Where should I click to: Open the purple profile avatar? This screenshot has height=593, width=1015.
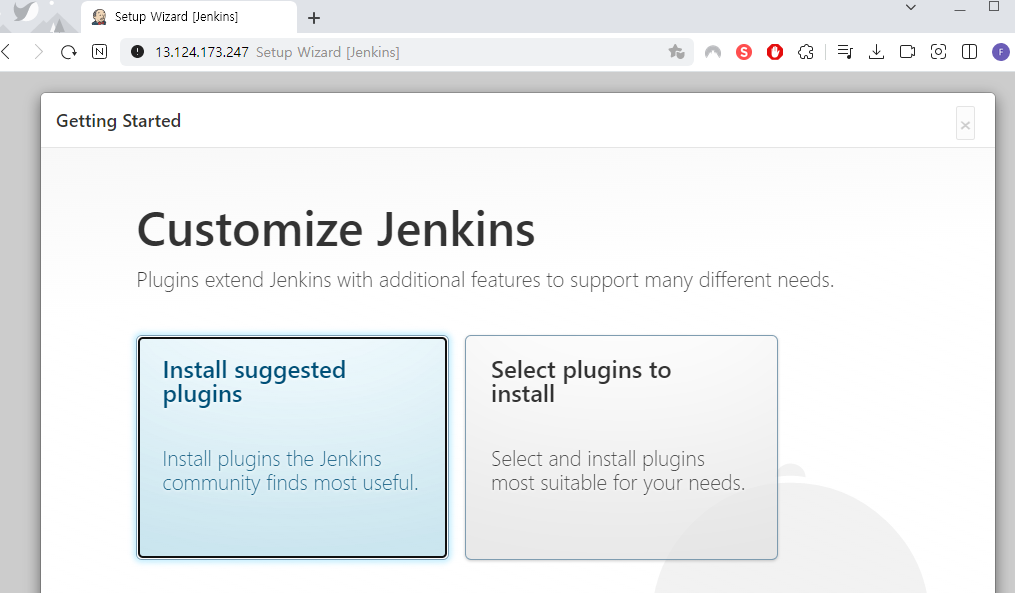tap(1001, 52)
